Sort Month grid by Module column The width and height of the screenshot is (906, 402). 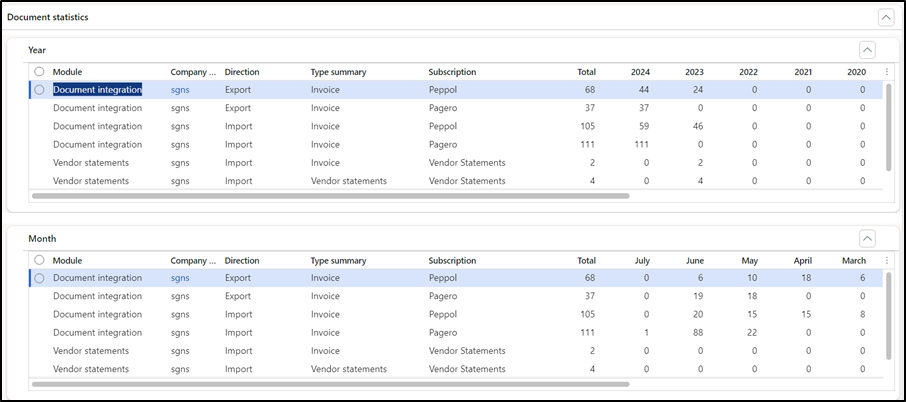point(68,260)
